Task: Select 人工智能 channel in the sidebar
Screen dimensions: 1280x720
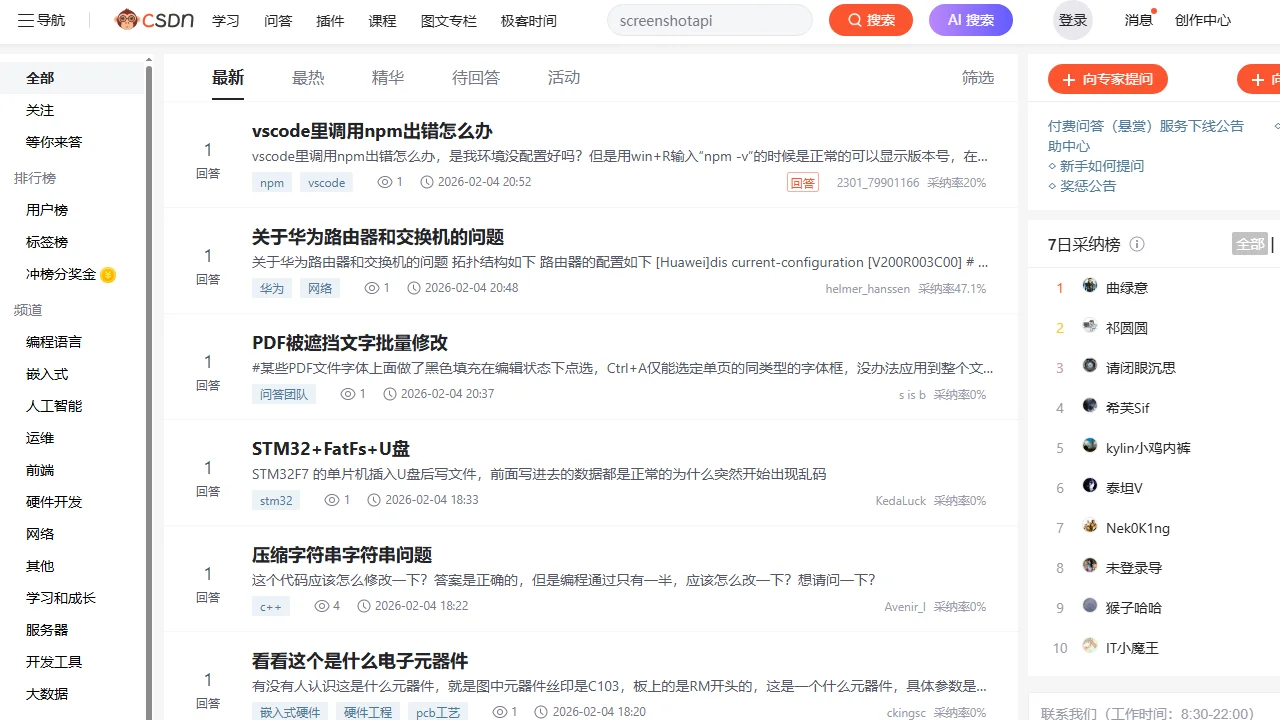Action: [x=54, y=406]
